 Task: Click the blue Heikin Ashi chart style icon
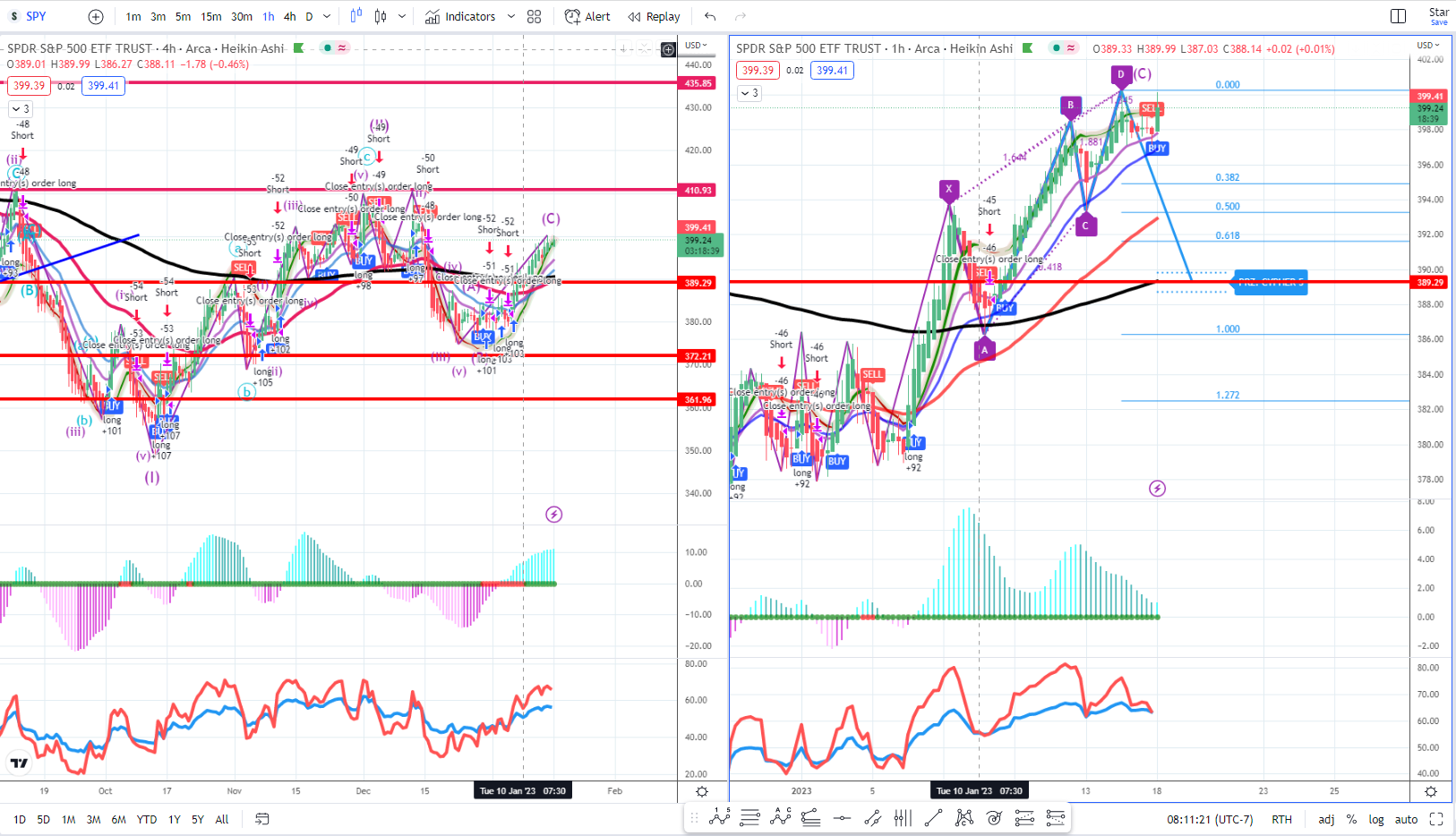pos(356,16)
